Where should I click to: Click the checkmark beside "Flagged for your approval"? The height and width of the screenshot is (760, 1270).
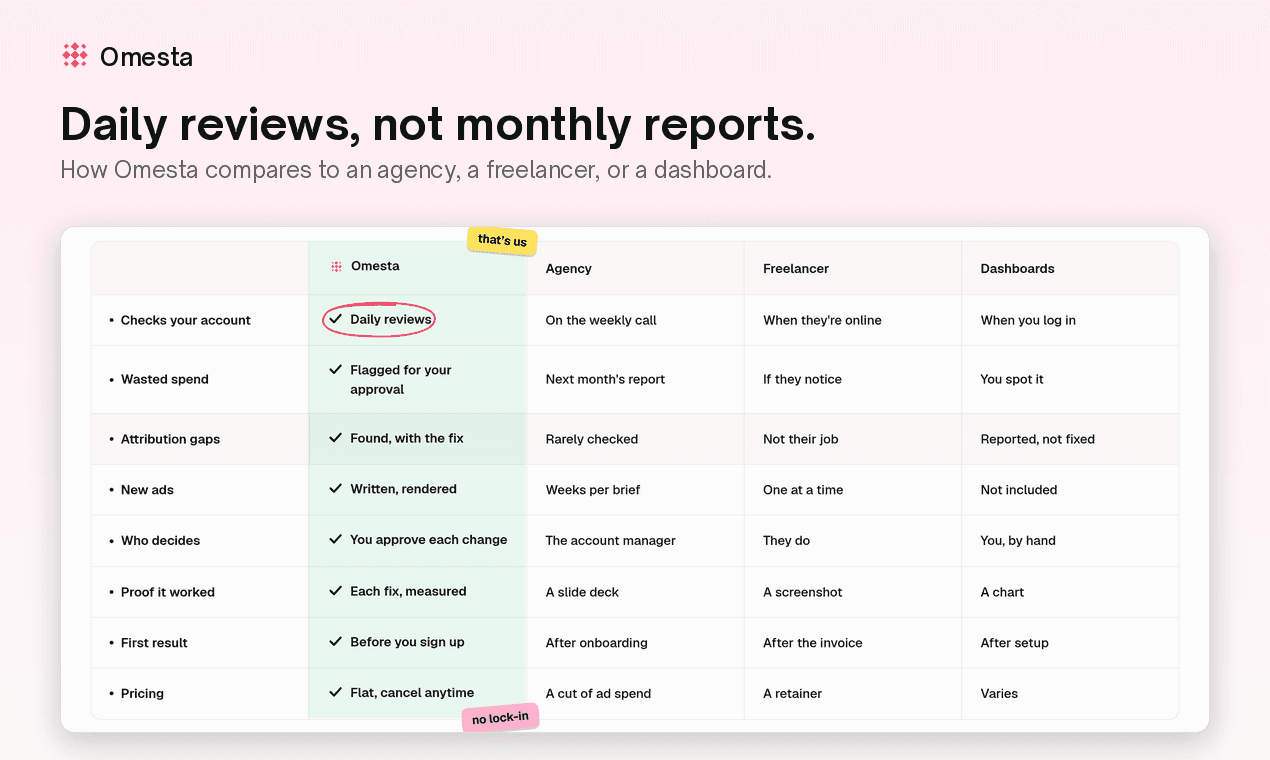point(336,370)
